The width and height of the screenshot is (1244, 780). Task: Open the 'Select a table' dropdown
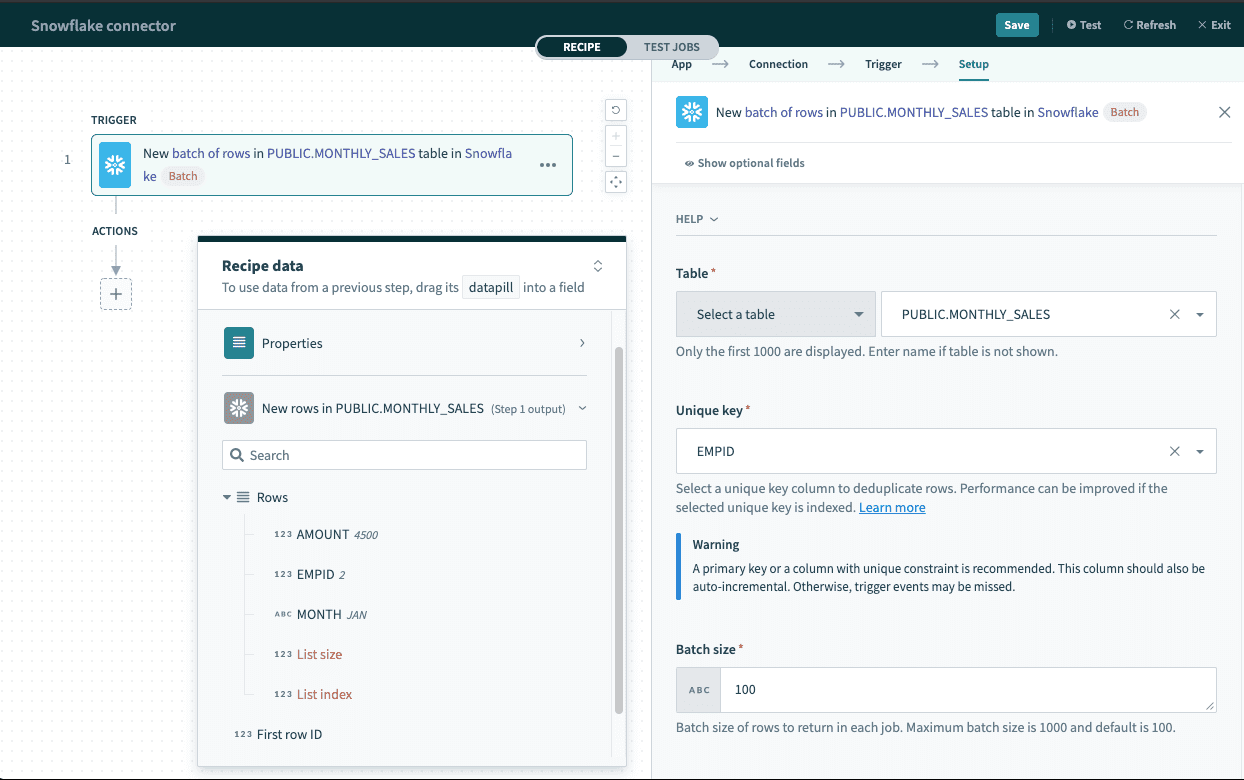click(x=776, y=314)
